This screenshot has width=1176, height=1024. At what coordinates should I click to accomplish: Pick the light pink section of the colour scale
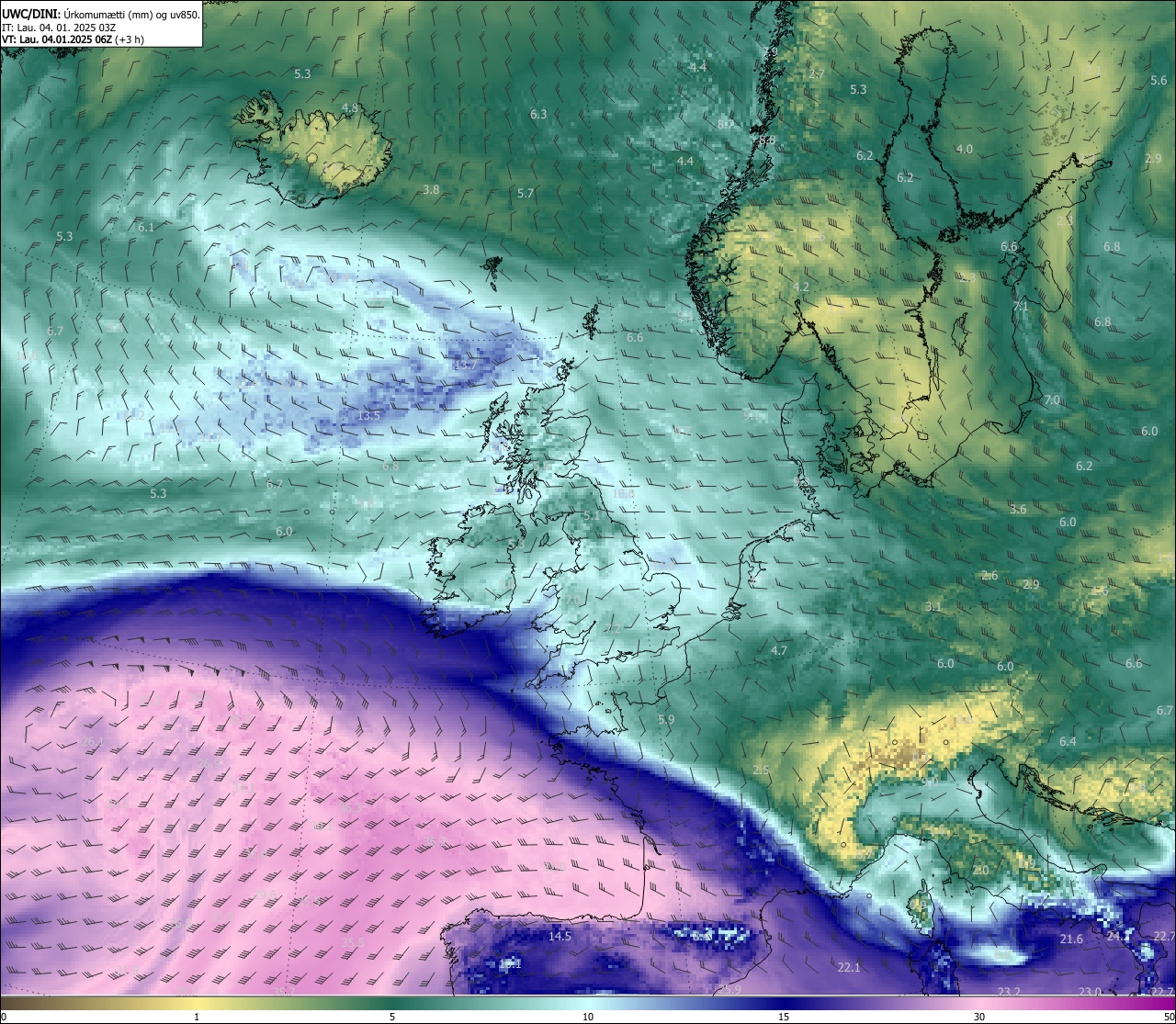(x=979, y=1003)
